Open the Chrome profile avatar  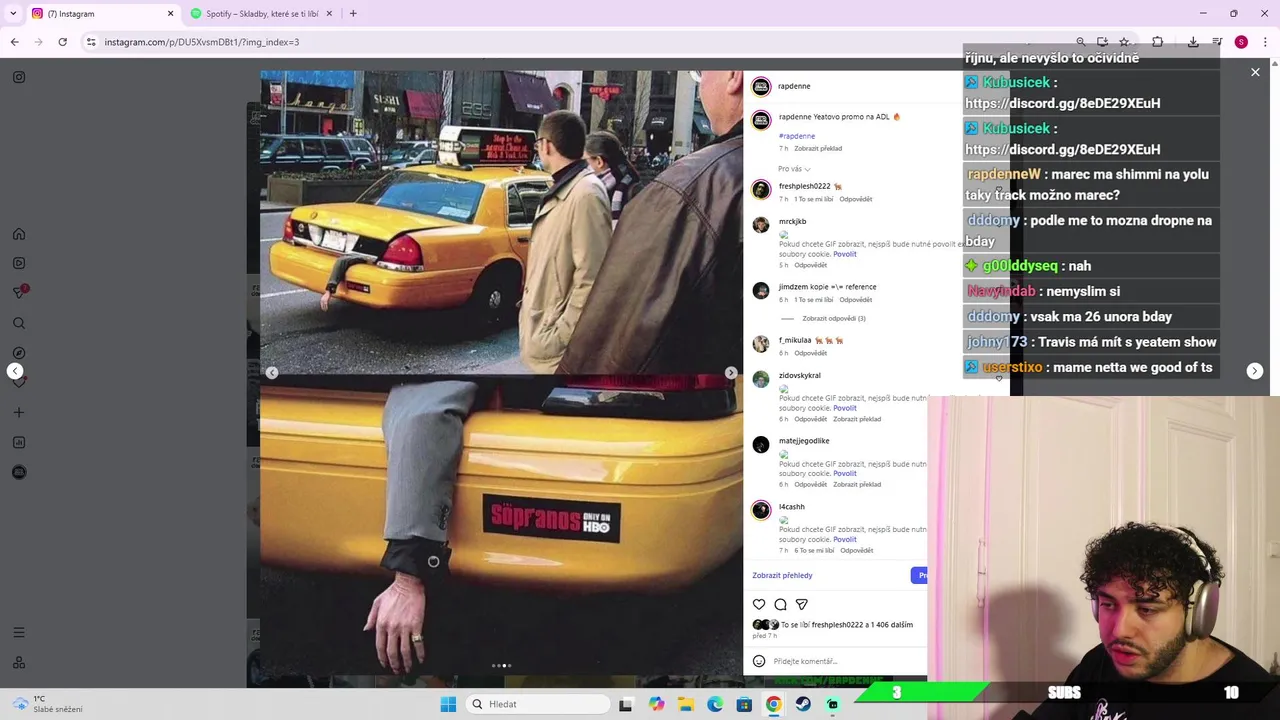pyautogui.click(x=1241, y=42)
